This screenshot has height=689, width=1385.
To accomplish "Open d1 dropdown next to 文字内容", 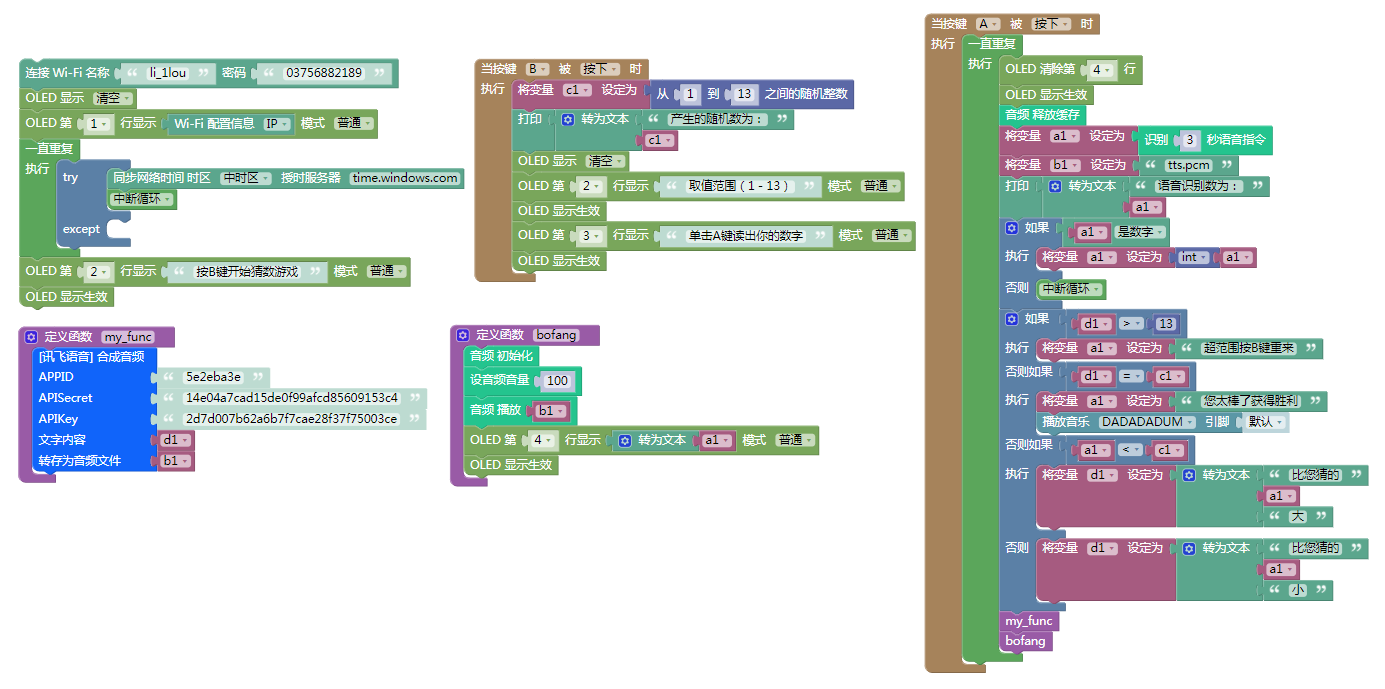I will (x=175, y=440).
